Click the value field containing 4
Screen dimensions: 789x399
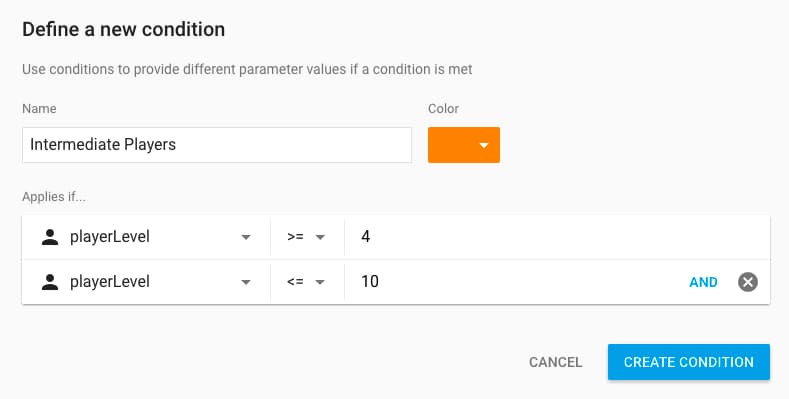click(x=557, y=237)
